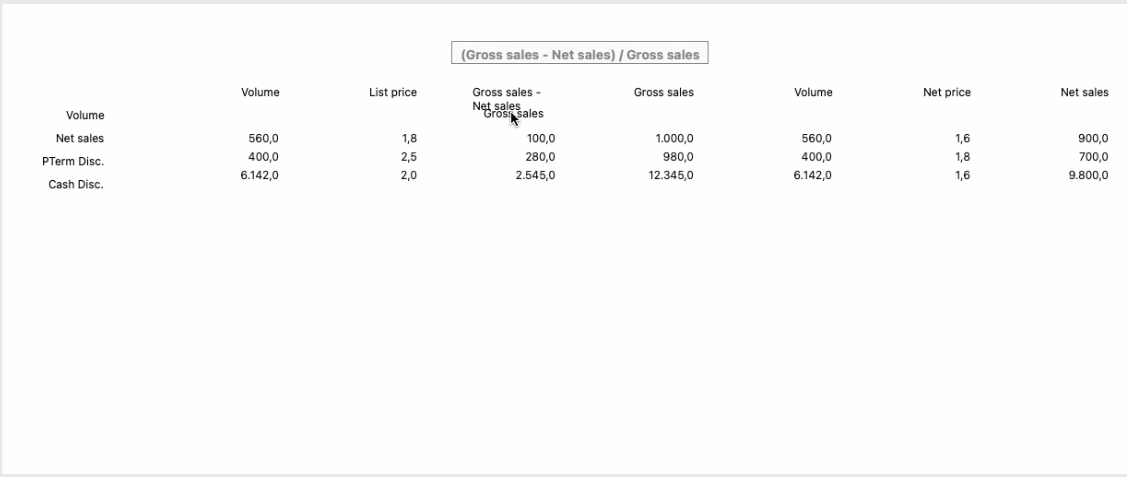Click the Net sales column header

point(1085,93)
